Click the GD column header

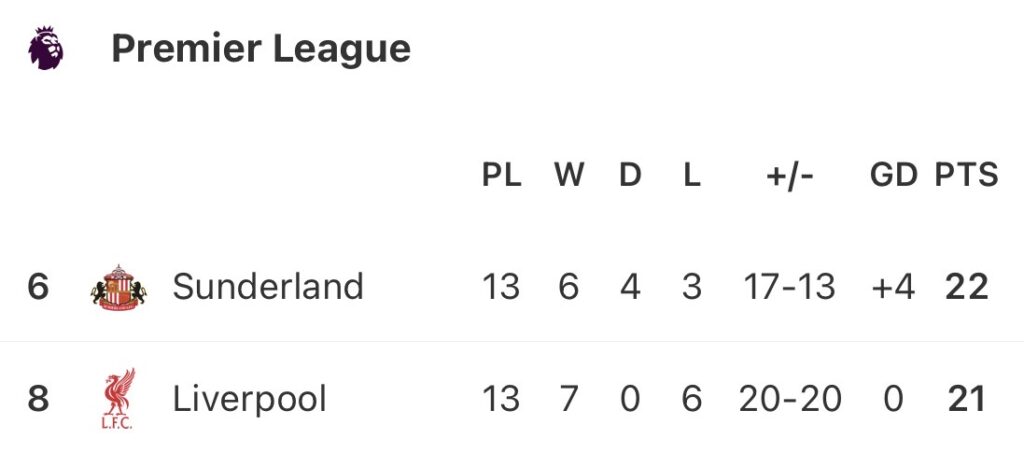coord(893,175)
